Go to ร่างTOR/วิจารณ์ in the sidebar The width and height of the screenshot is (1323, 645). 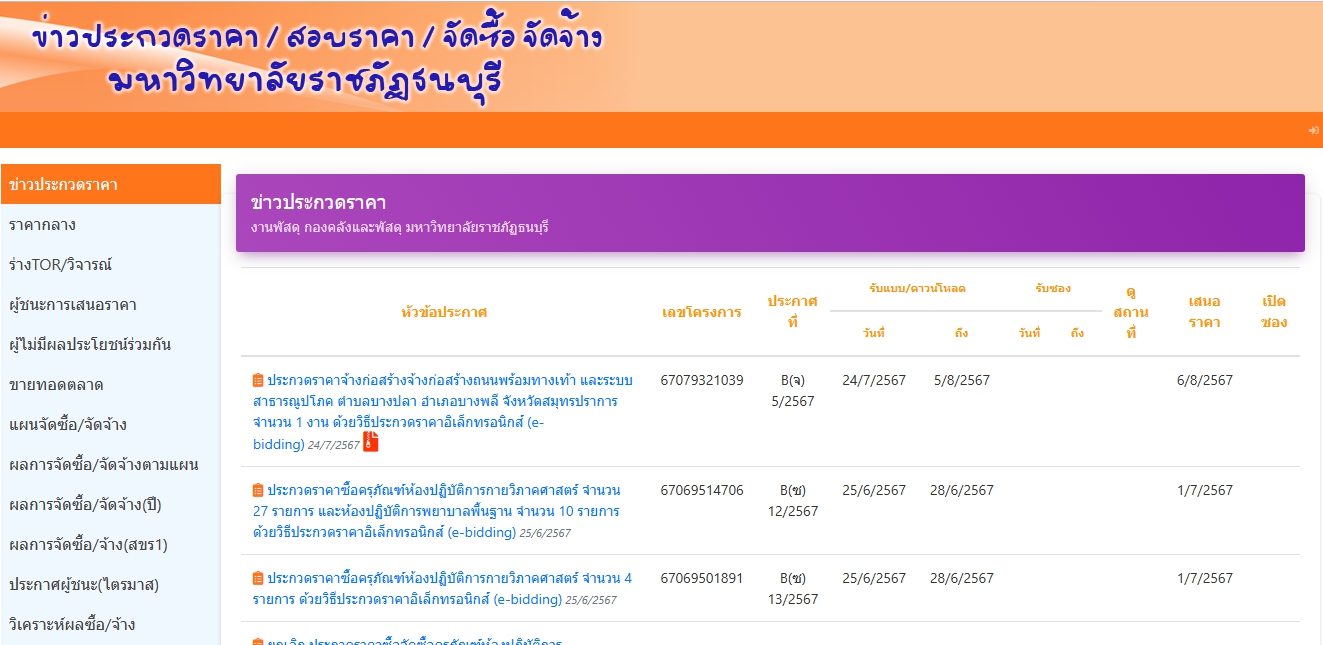[111, 264]
